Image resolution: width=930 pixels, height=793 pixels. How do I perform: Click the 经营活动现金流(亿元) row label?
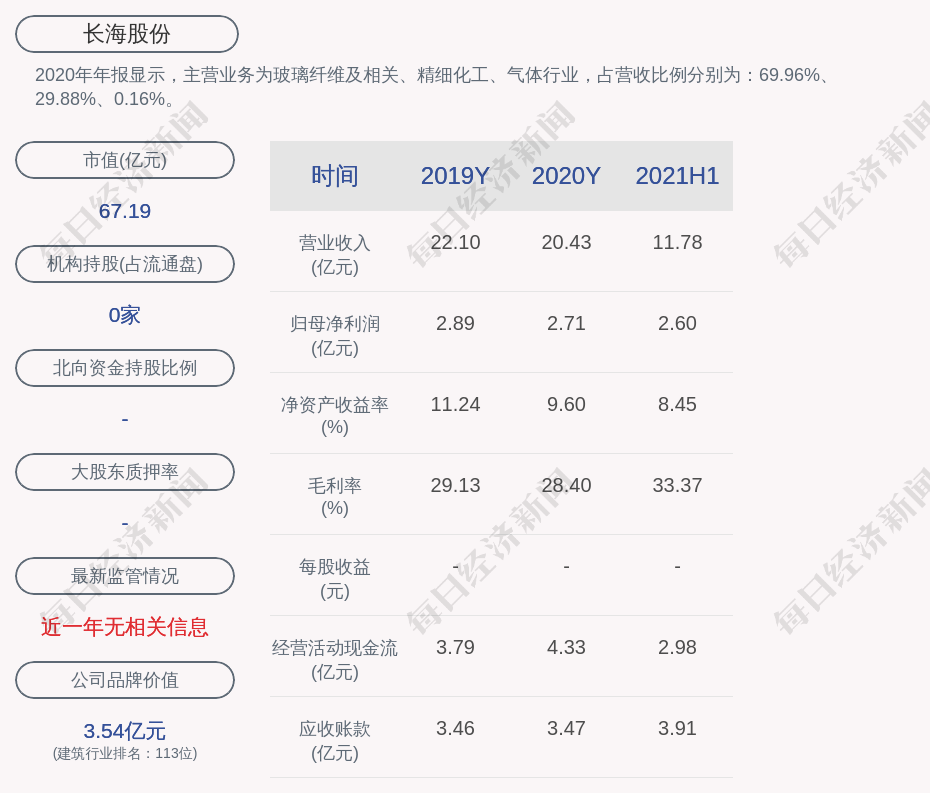click(x=335, y=660)
